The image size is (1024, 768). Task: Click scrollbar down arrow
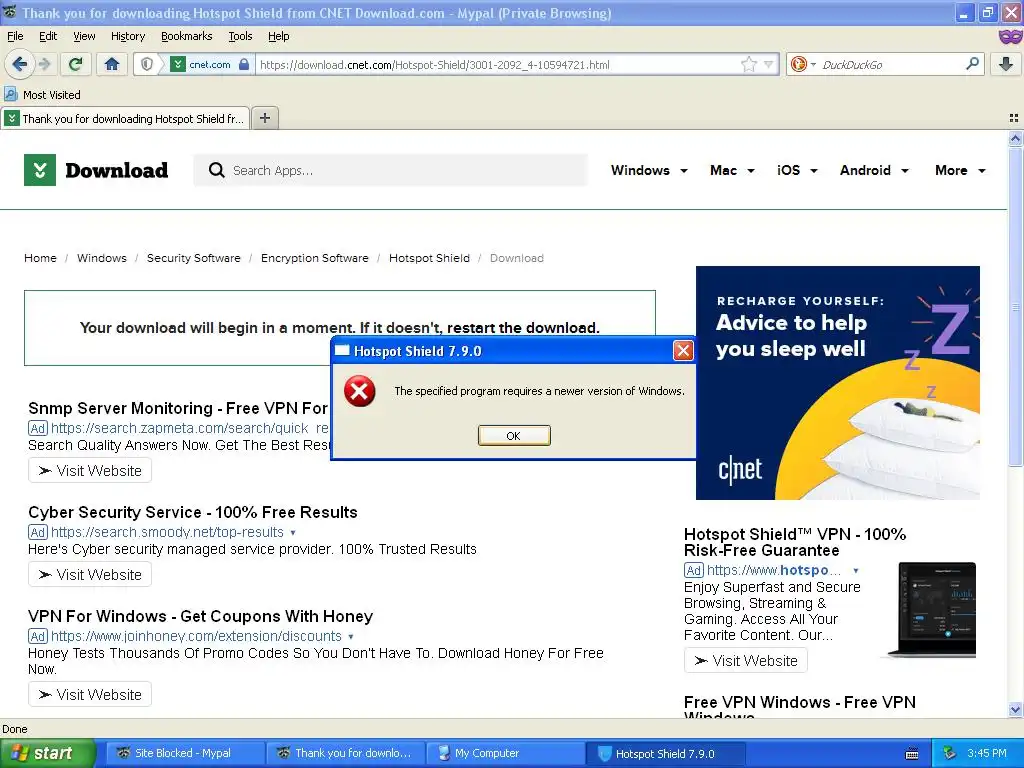tap(1015, 709)
